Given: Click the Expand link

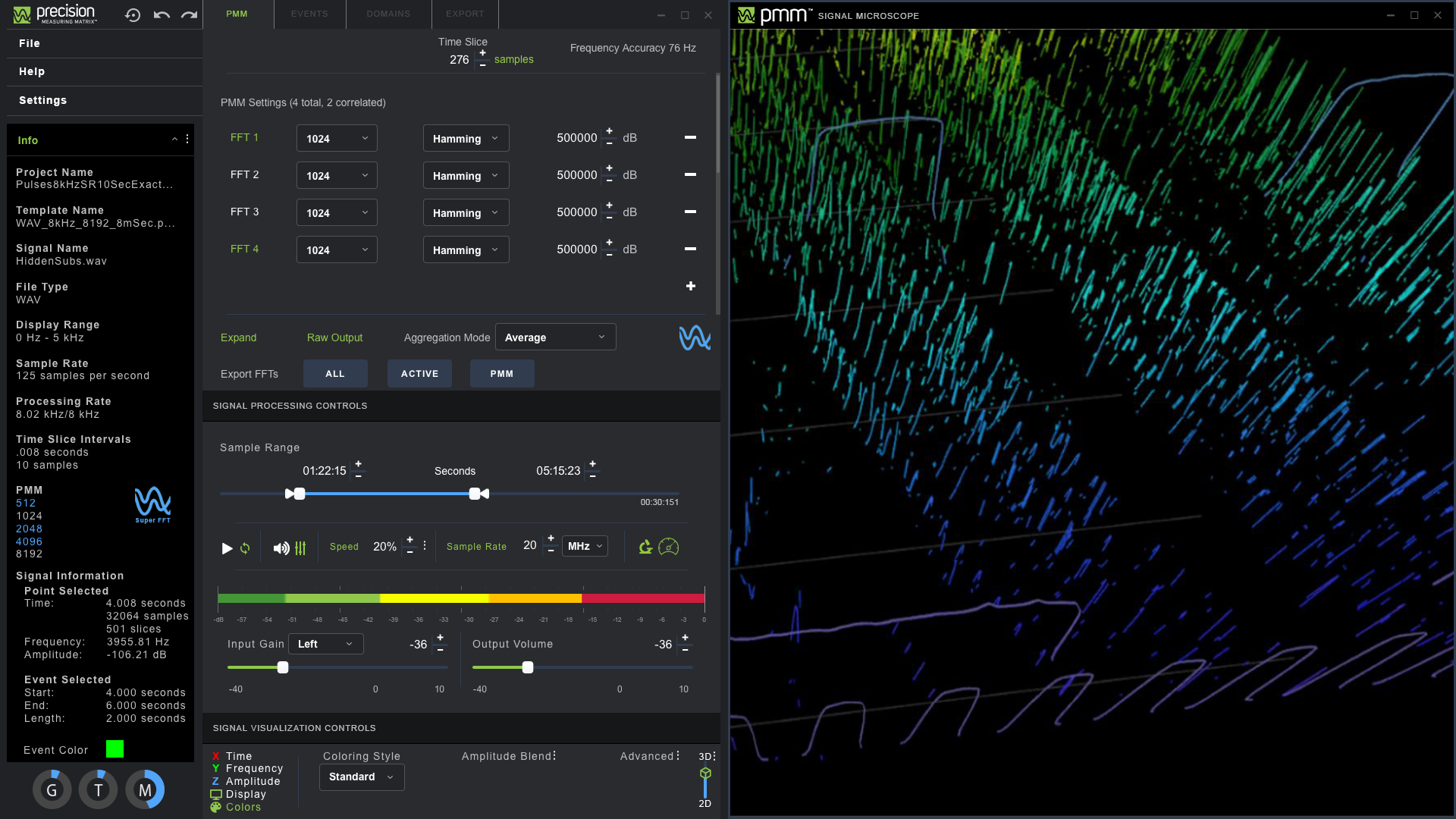Looking at the screenshot, I should (239, 337).
